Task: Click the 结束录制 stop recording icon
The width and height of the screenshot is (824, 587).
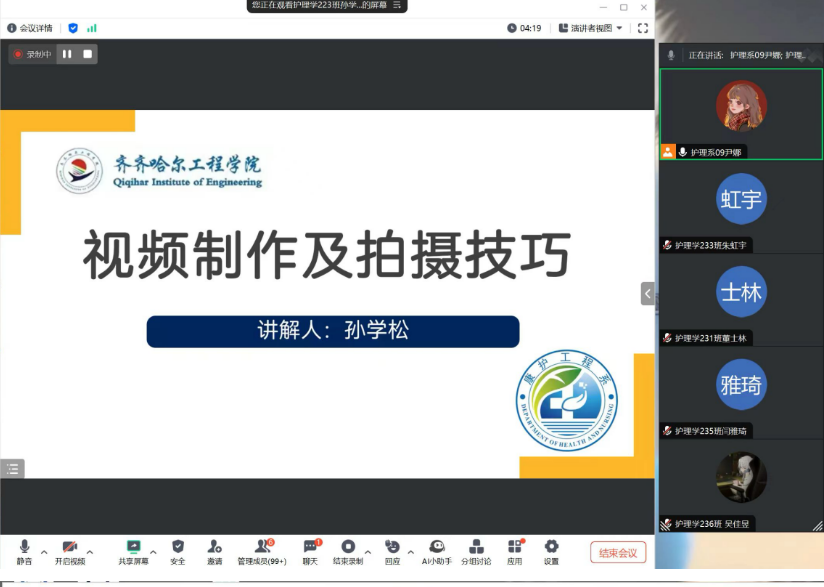Action: 348,547
